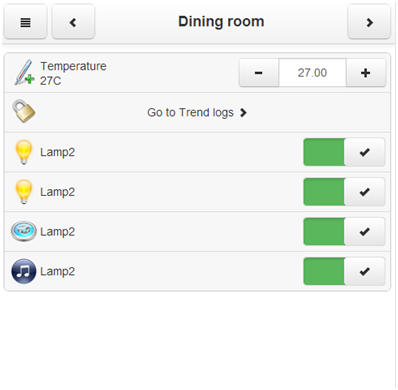Viewport: 398px width, 390px height.
Task: Toggle the compass-row Lamp2 switch
Action: coord(344,231)
